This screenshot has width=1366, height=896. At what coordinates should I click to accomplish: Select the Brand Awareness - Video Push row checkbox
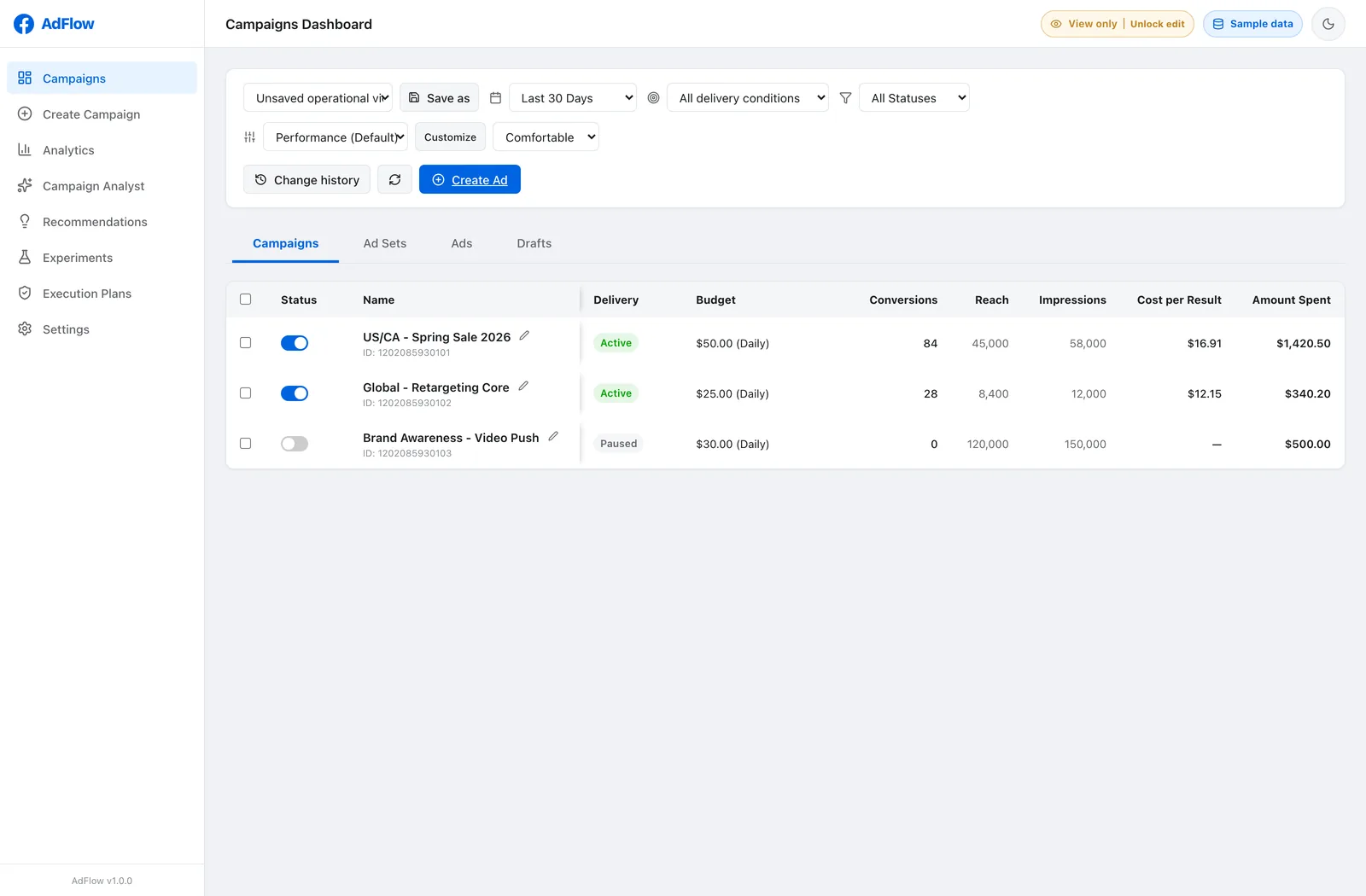[x=246, y=444]
